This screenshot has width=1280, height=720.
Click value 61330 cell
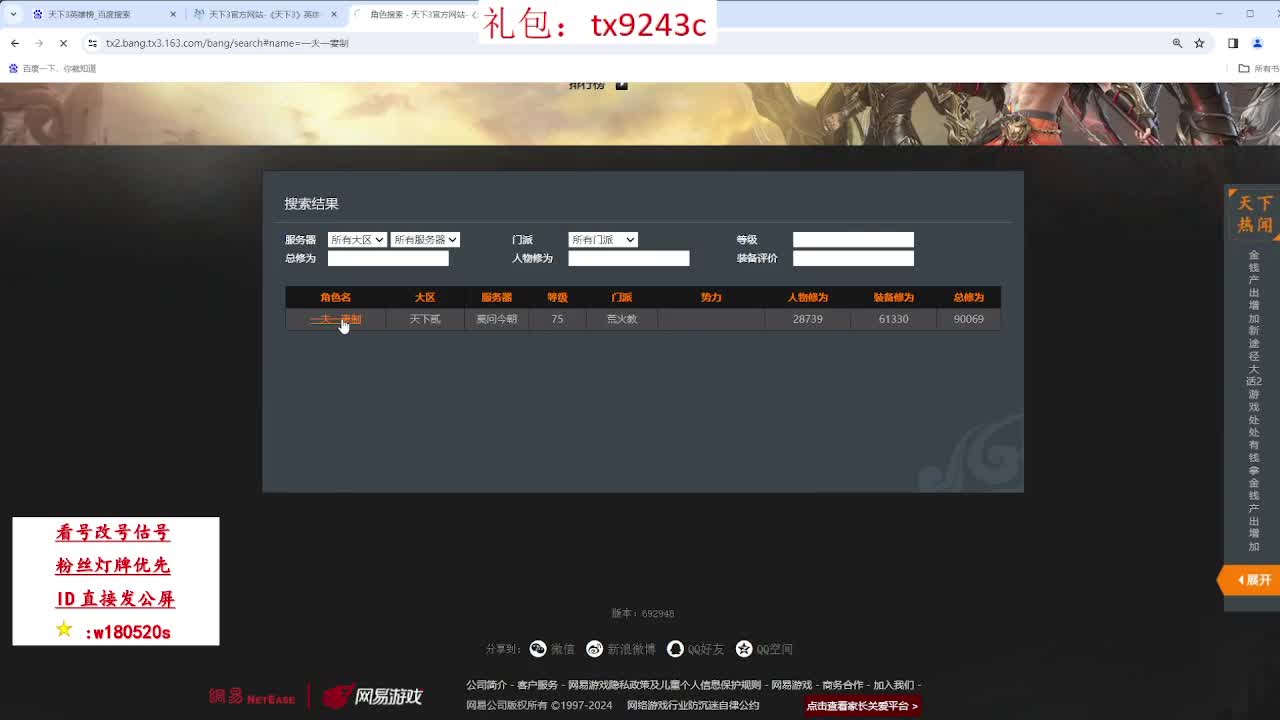tap(893, 319)
